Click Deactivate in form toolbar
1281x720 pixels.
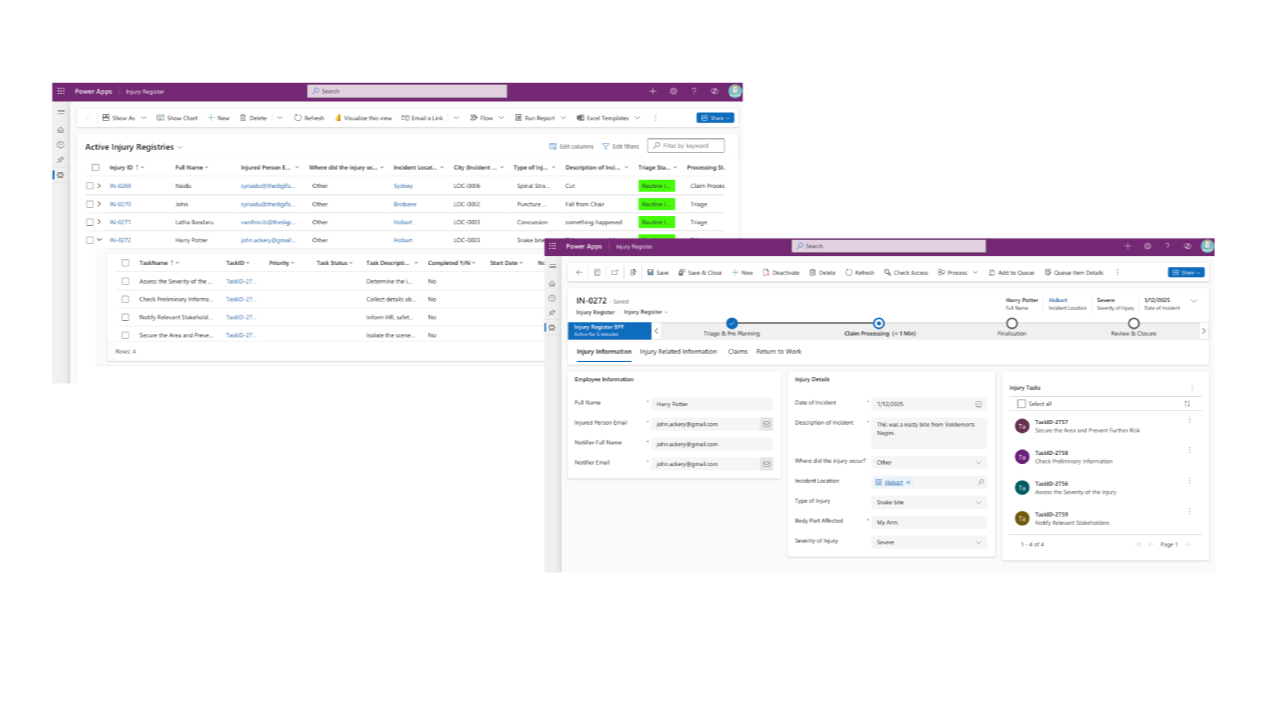[781, 272]
